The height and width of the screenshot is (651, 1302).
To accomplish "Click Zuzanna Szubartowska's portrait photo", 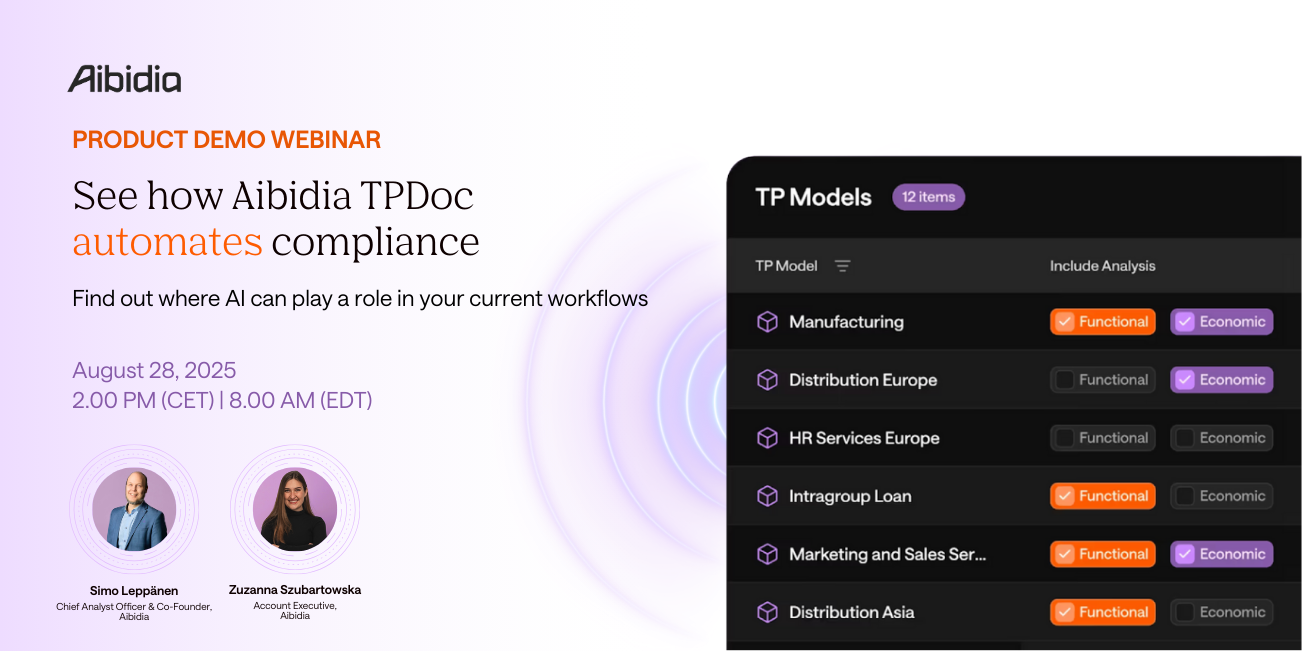I will (295, 509).
